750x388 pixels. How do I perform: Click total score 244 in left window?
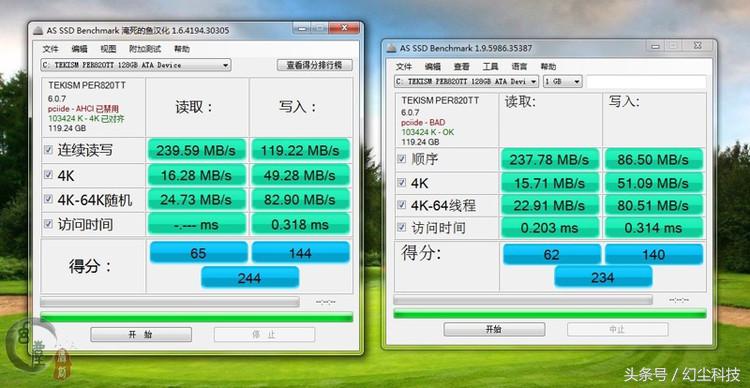coord(250,277)
